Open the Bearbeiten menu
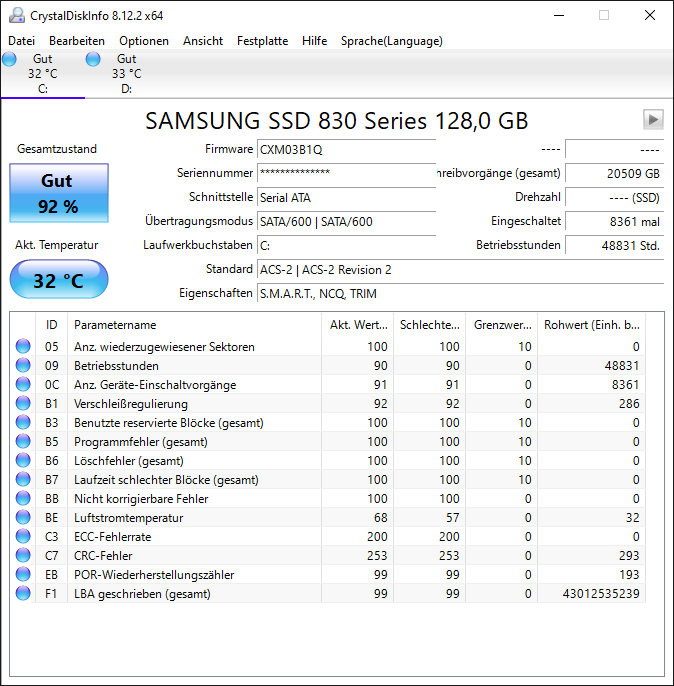This screenshot has height=686, width=674. pyautogui.click(x=77, y=41)
